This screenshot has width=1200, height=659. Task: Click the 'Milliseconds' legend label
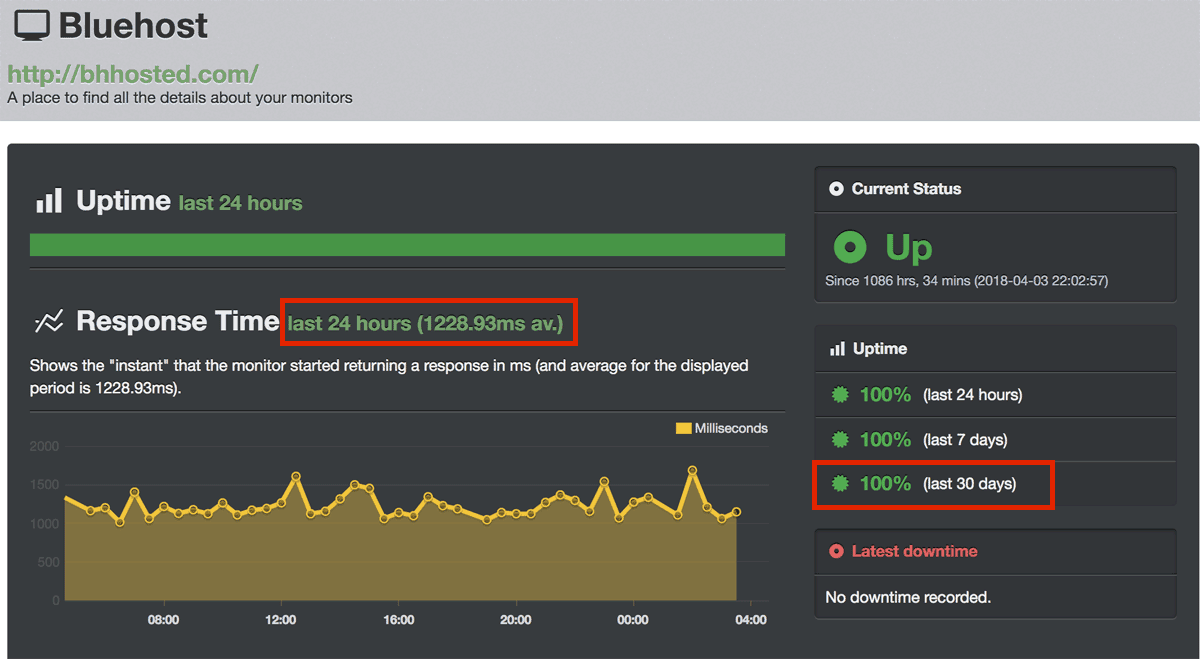[x=731, y=428]
